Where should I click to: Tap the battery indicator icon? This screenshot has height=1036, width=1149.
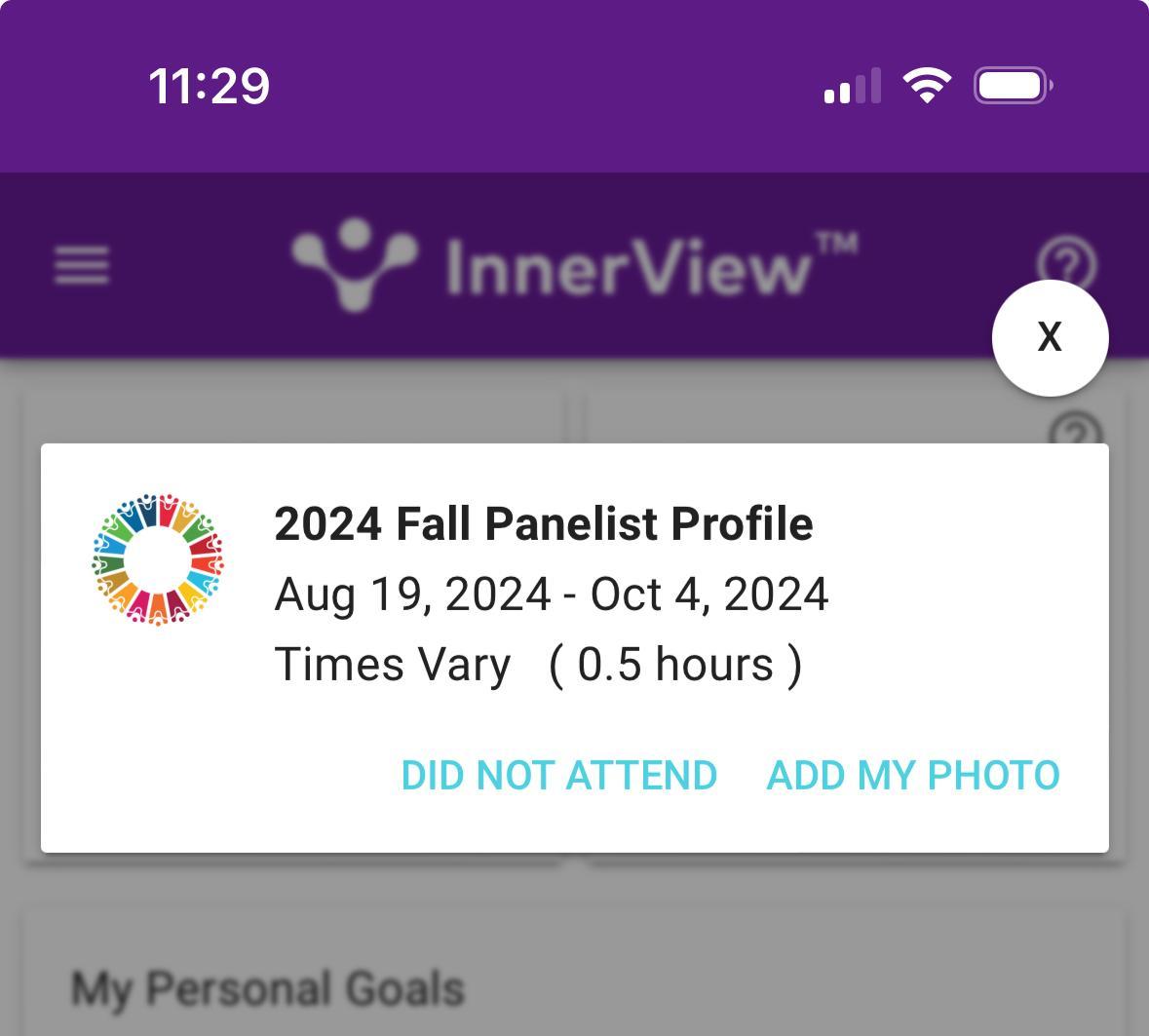pyautogui.click(x=1013, y=86)
